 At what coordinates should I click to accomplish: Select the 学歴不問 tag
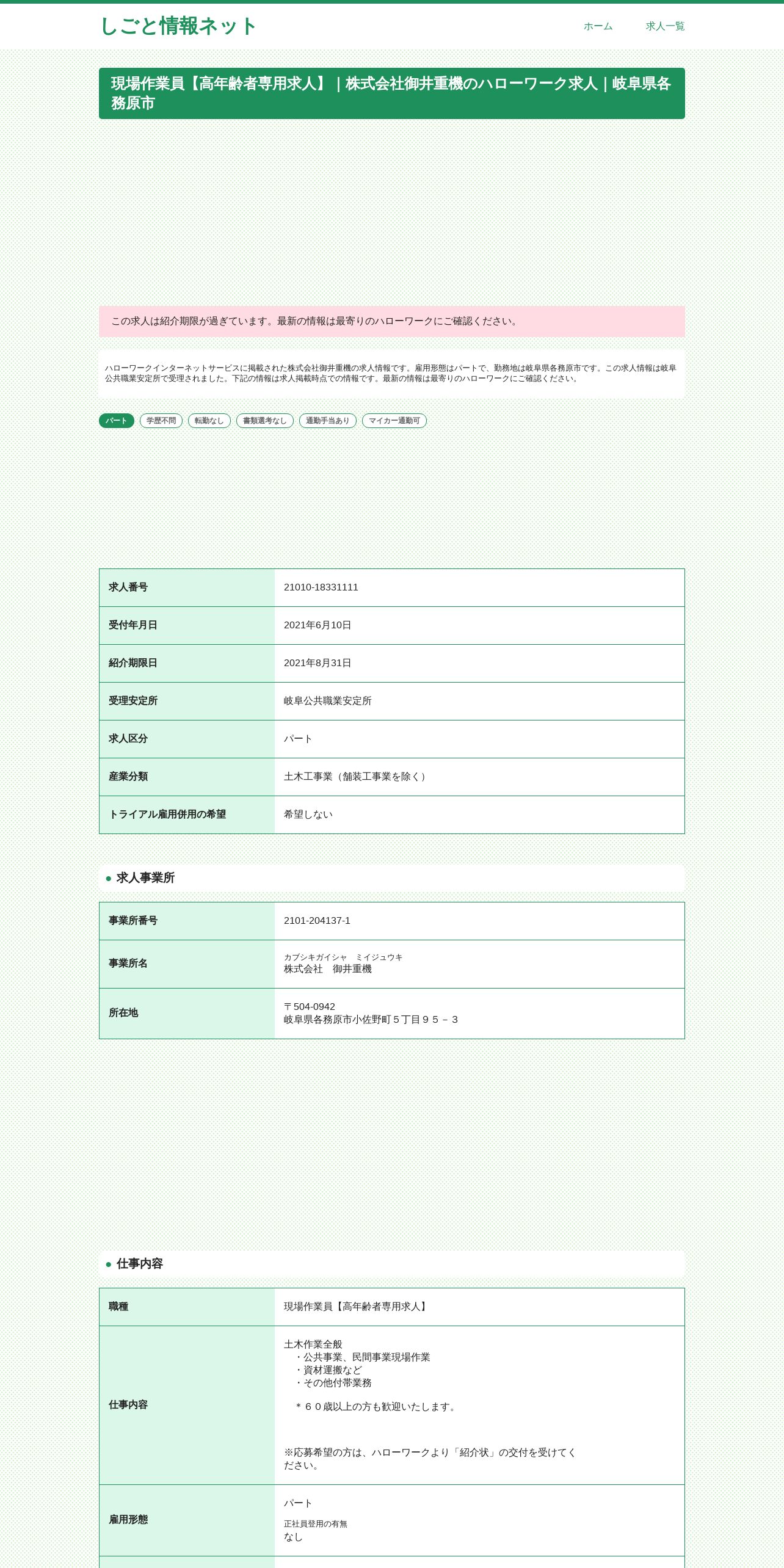[x=161, y=421]
